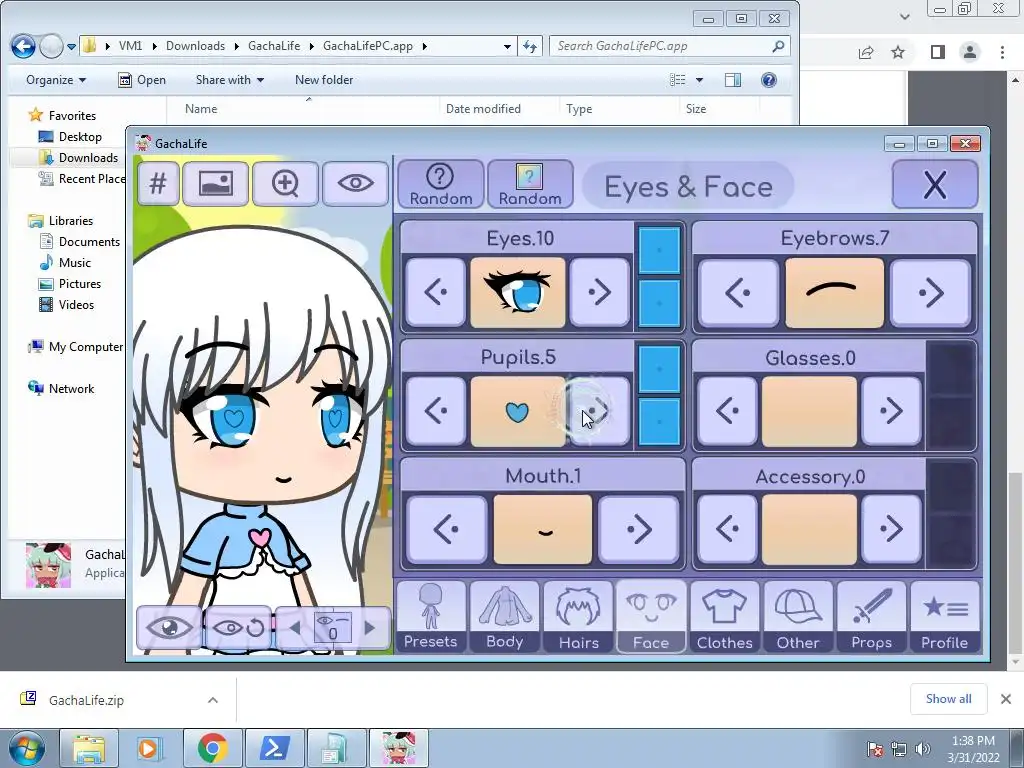Select previous Eyes style arrow
Image resolution: width=1024 pixels, height=768 pixels.
point(436,292)
